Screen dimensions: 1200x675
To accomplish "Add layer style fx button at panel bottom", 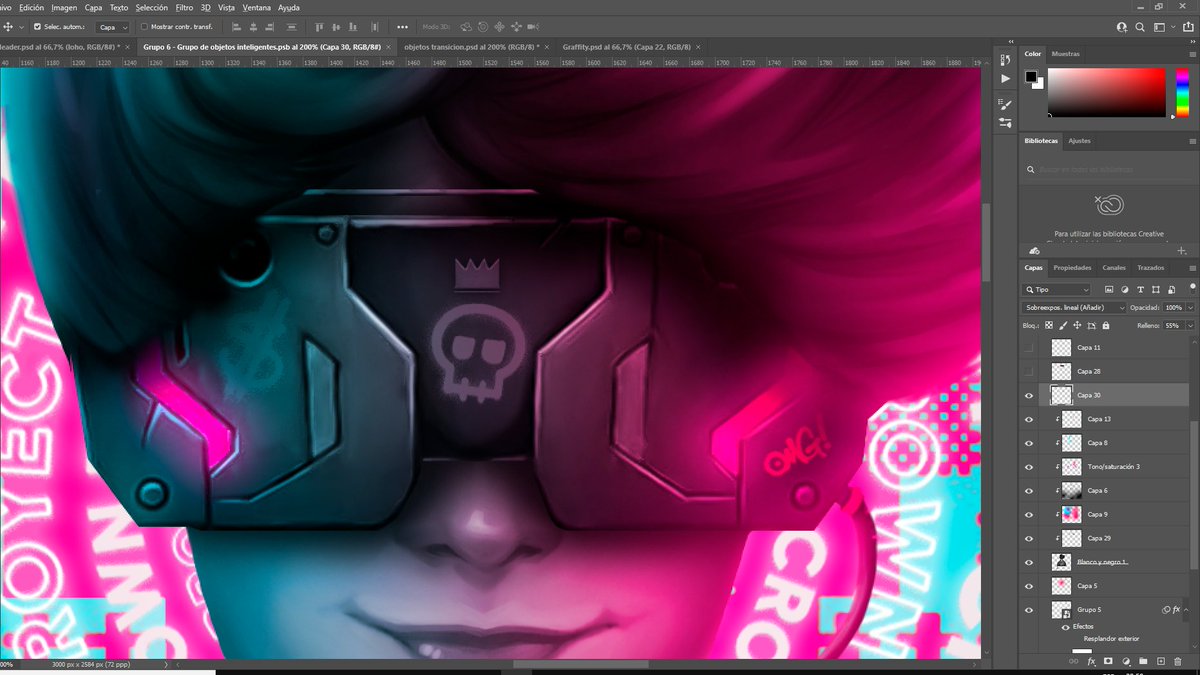I will pyautogui.click(x=1091, y=662).
